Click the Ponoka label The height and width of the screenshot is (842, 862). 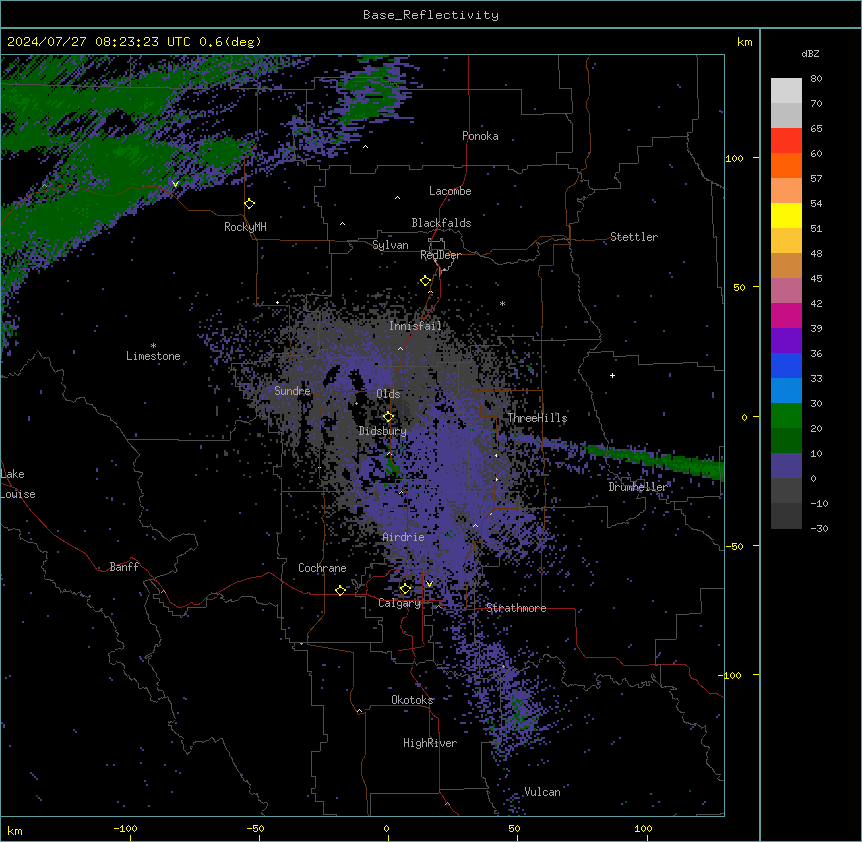480,136
